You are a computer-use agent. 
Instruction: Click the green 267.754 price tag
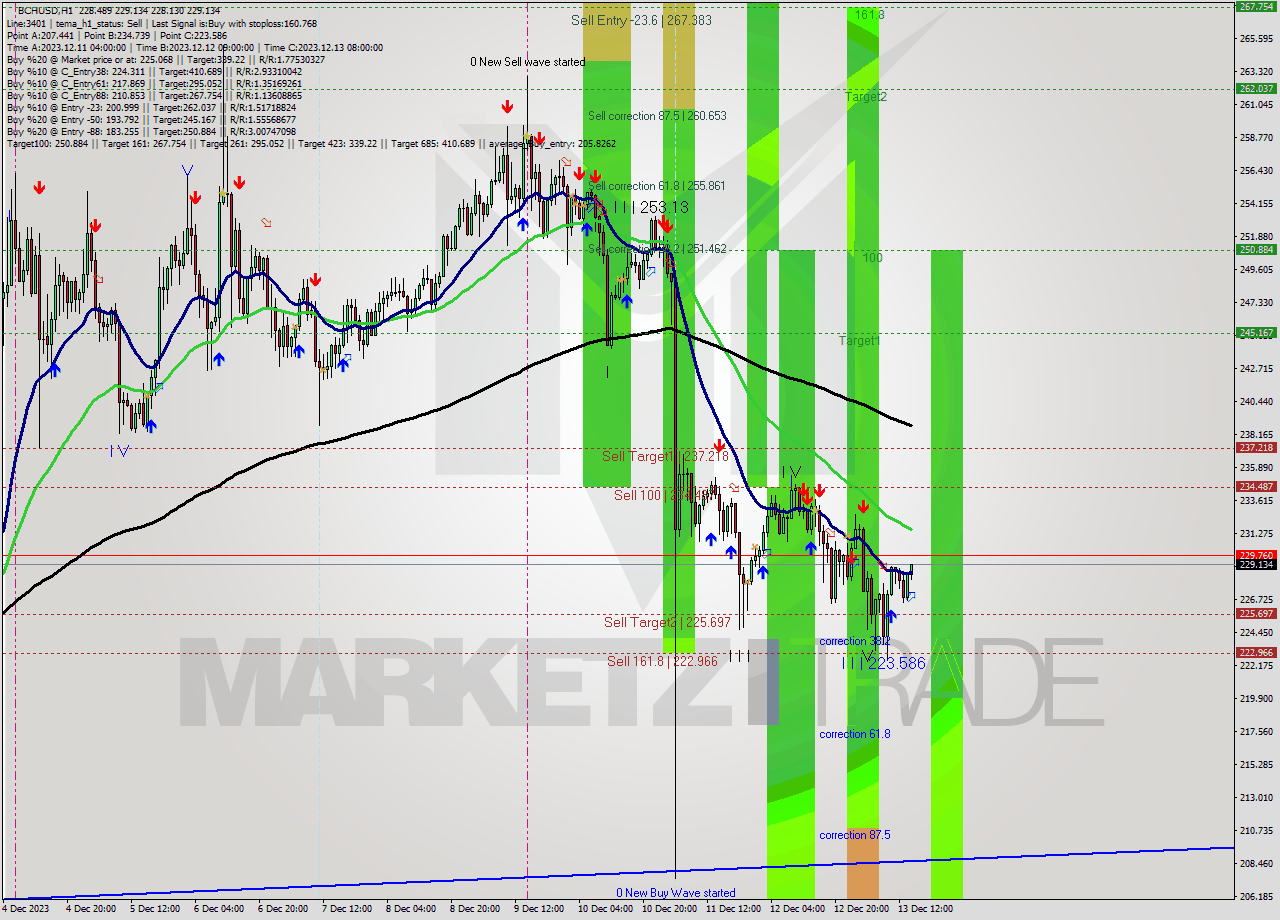pos(1256,6)
